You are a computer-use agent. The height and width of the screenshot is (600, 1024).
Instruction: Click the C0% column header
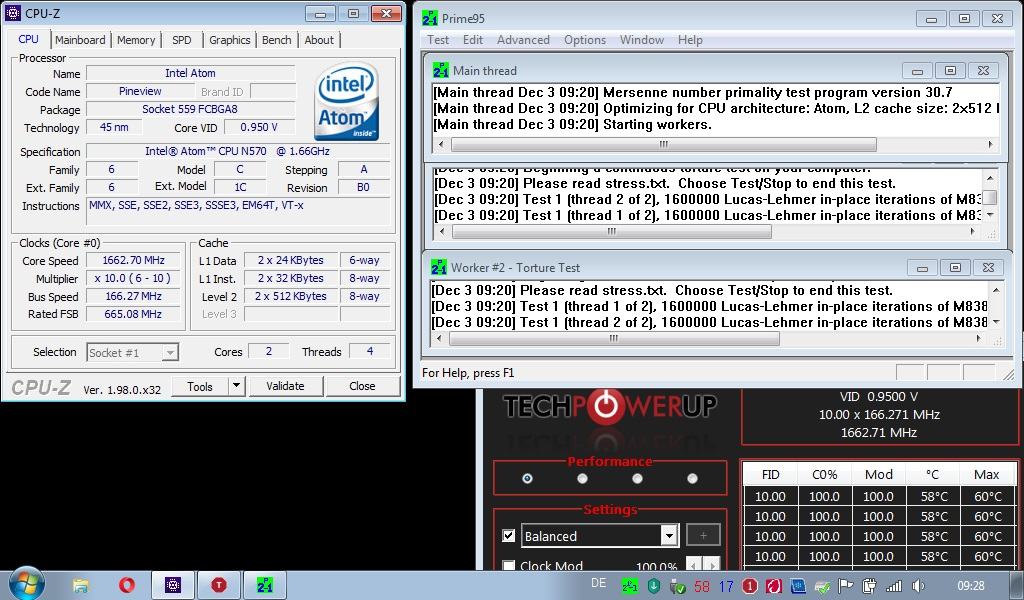click(824, 475)
